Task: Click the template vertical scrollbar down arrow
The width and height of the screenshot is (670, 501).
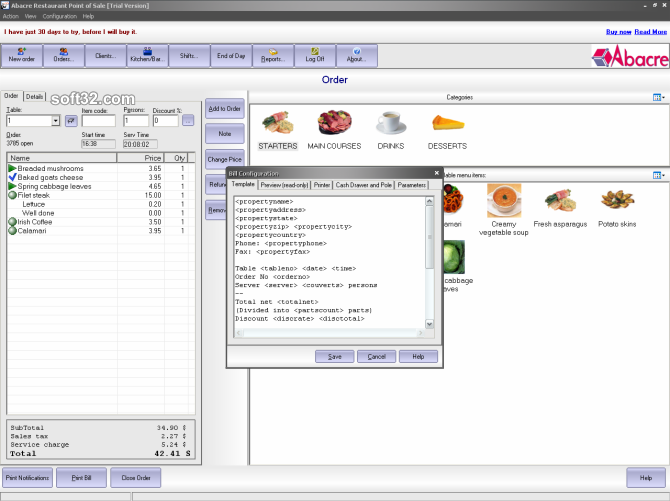Action: [x=429, y=324]
